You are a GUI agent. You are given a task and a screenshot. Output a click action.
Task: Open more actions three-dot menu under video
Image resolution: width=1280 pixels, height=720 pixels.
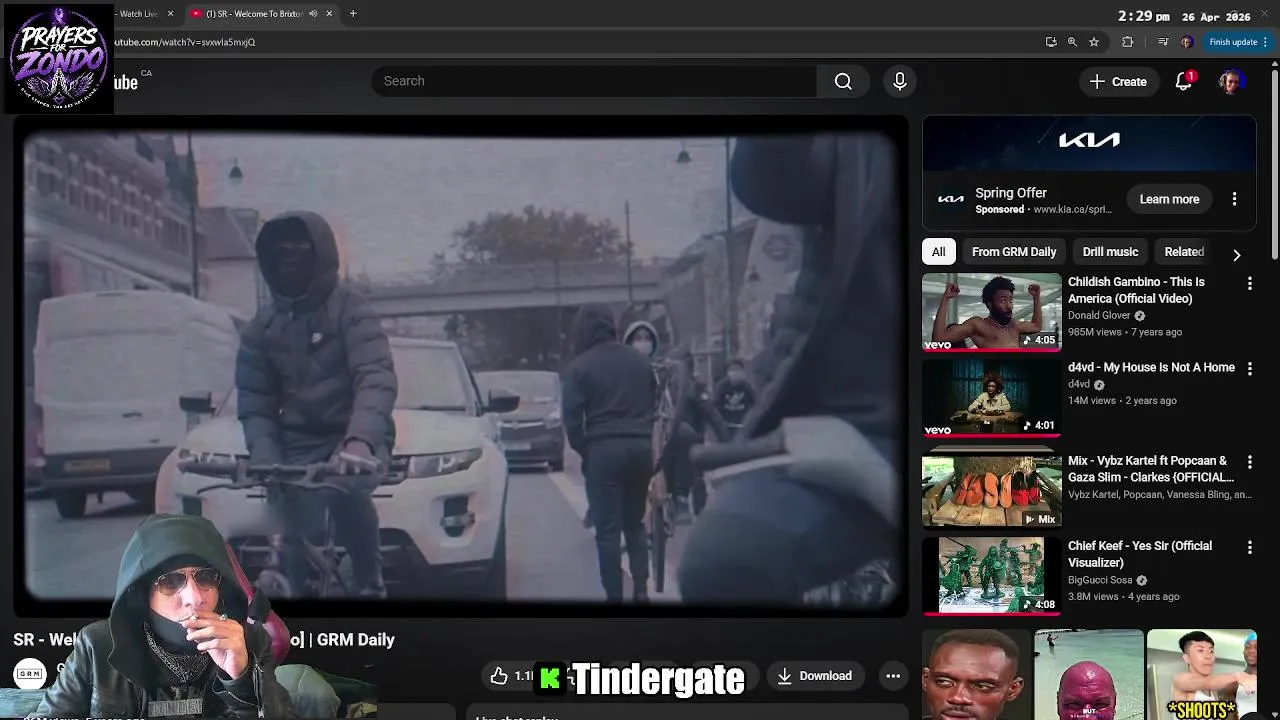[x=893, y=676]
